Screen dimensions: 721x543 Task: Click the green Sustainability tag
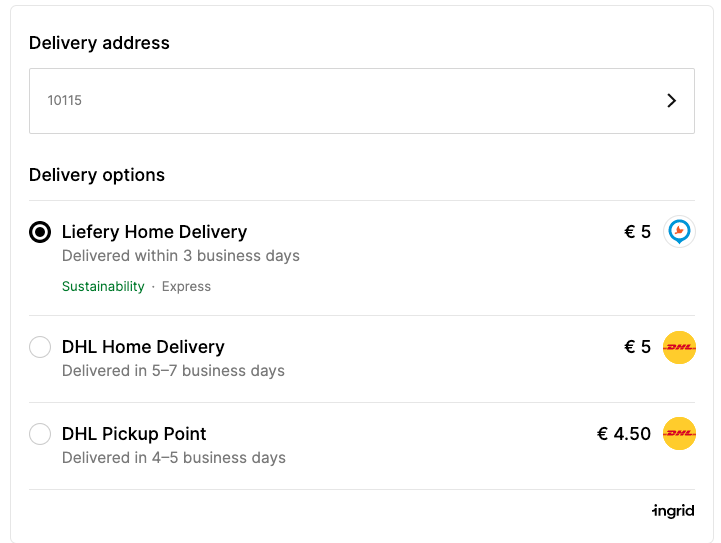[103, 286]
